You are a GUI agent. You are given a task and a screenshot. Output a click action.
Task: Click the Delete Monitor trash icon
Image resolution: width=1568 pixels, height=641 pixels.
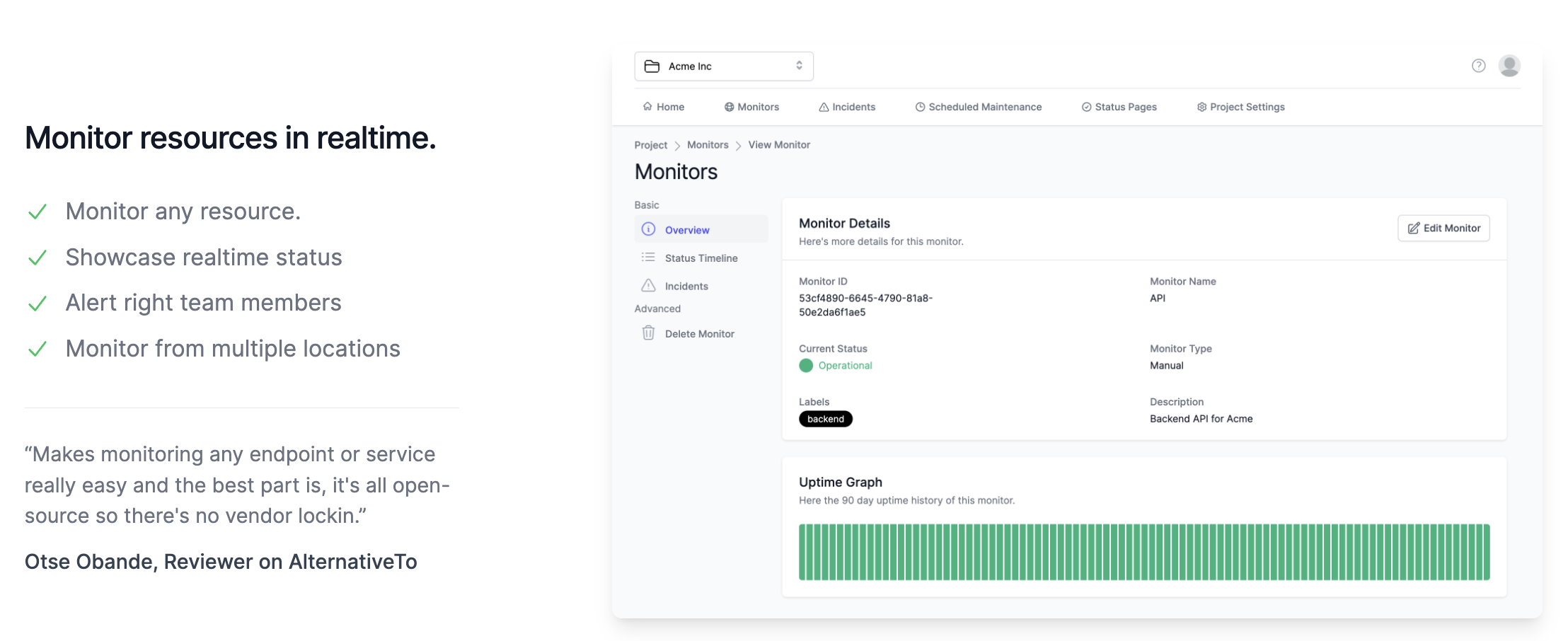pyautogui.click(x=647, y=333)
